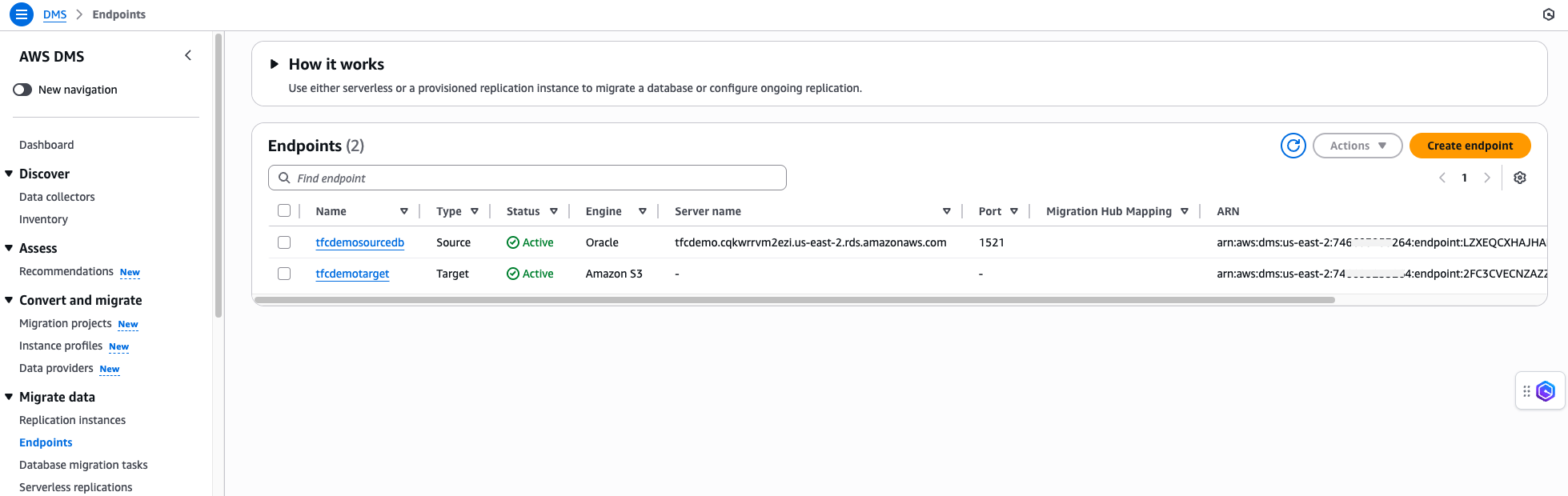Toggle the New navigation switch

[22, 90]
